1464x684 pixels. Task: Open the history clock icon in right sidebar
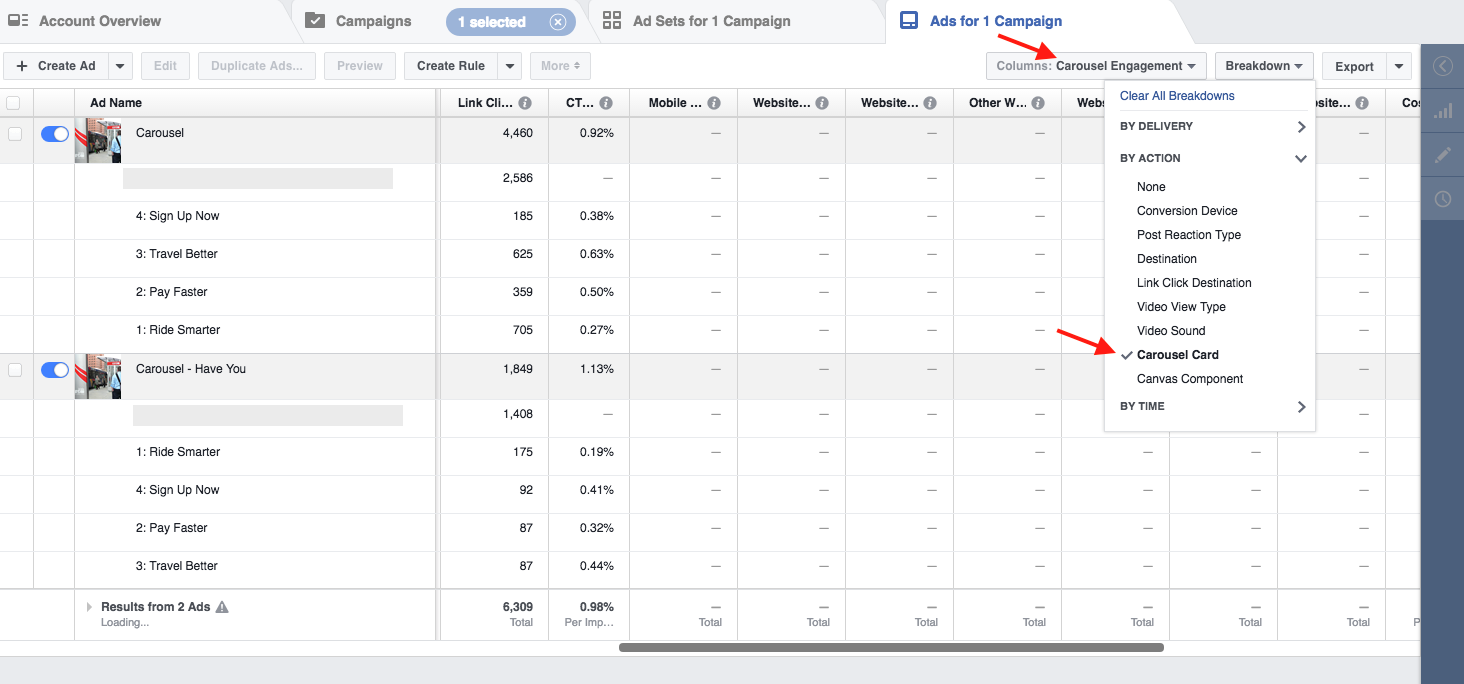click(x=1443, y=198)
